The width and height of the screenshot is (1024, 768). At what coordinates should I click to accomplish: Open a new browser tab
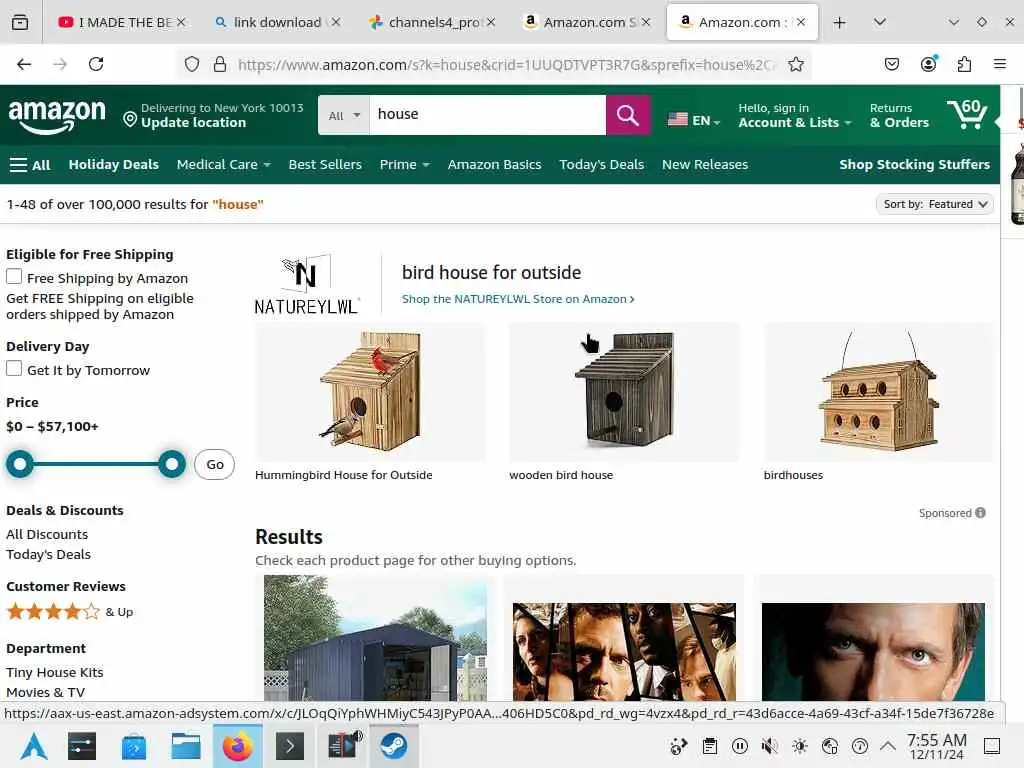[840, 22]
